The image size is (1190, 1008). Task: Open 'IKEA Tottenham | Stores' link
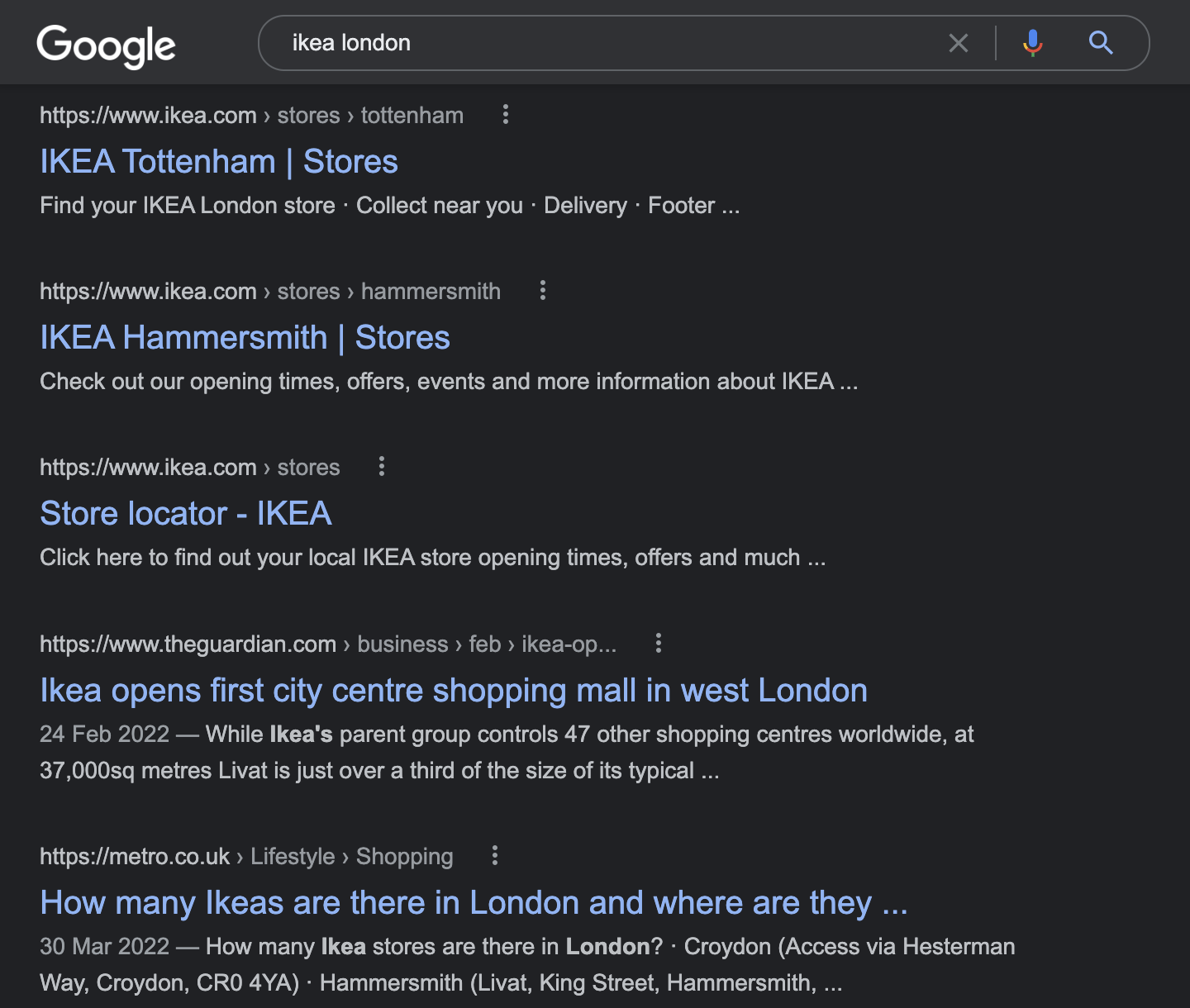219,162
